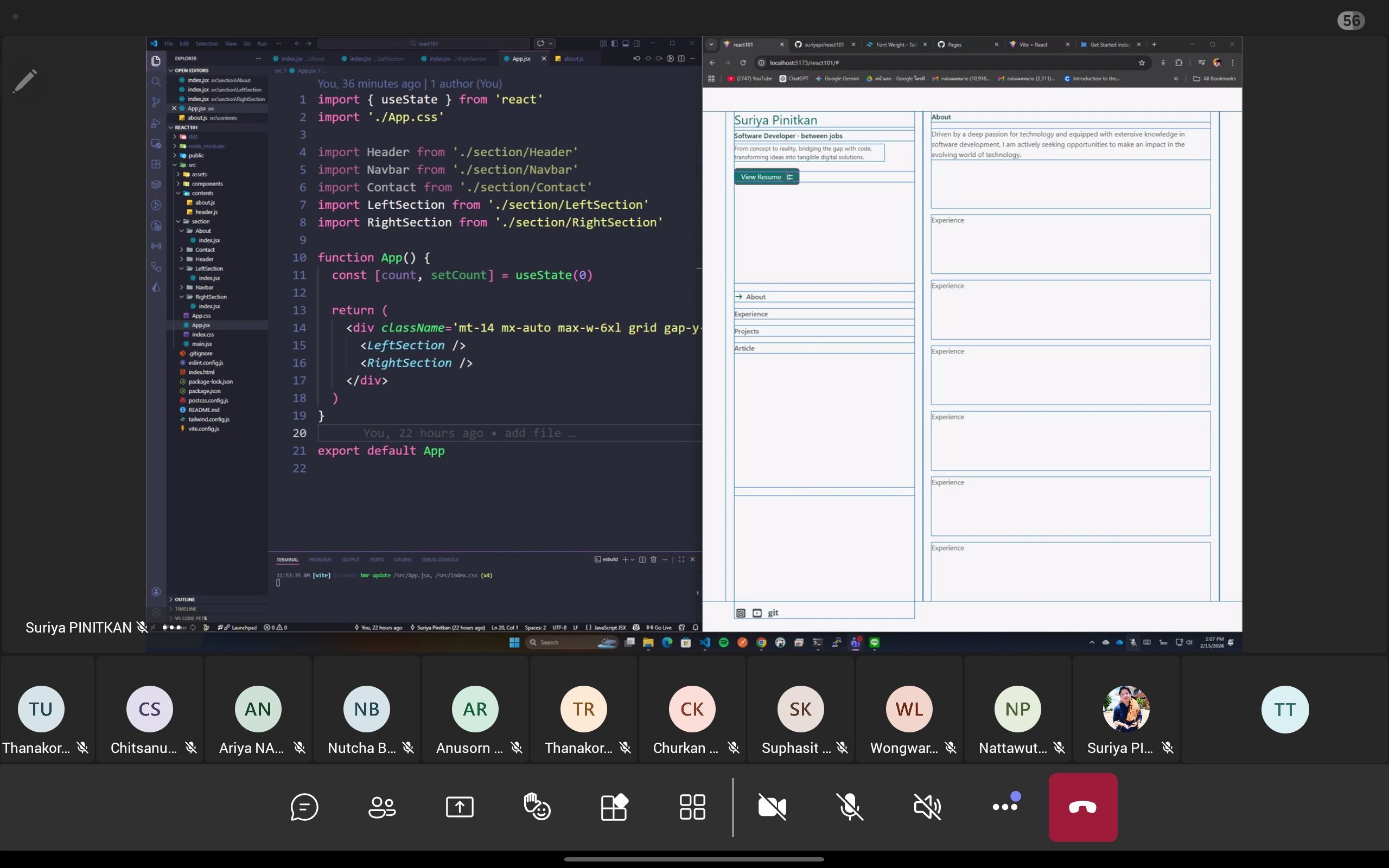The width and height of the screenshot is (1389, 868).
Task: Open the pencil annotation tool
Action: (x=24, y=81)
